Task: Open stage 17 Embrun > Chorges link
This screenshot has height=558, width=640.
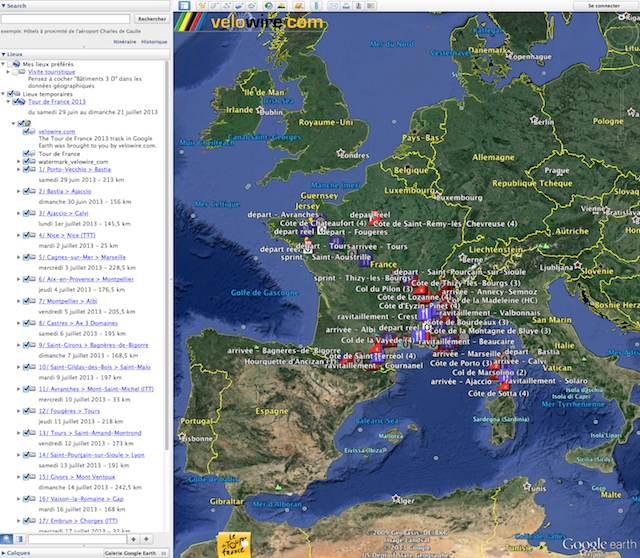Action: (x=78, y=521)
